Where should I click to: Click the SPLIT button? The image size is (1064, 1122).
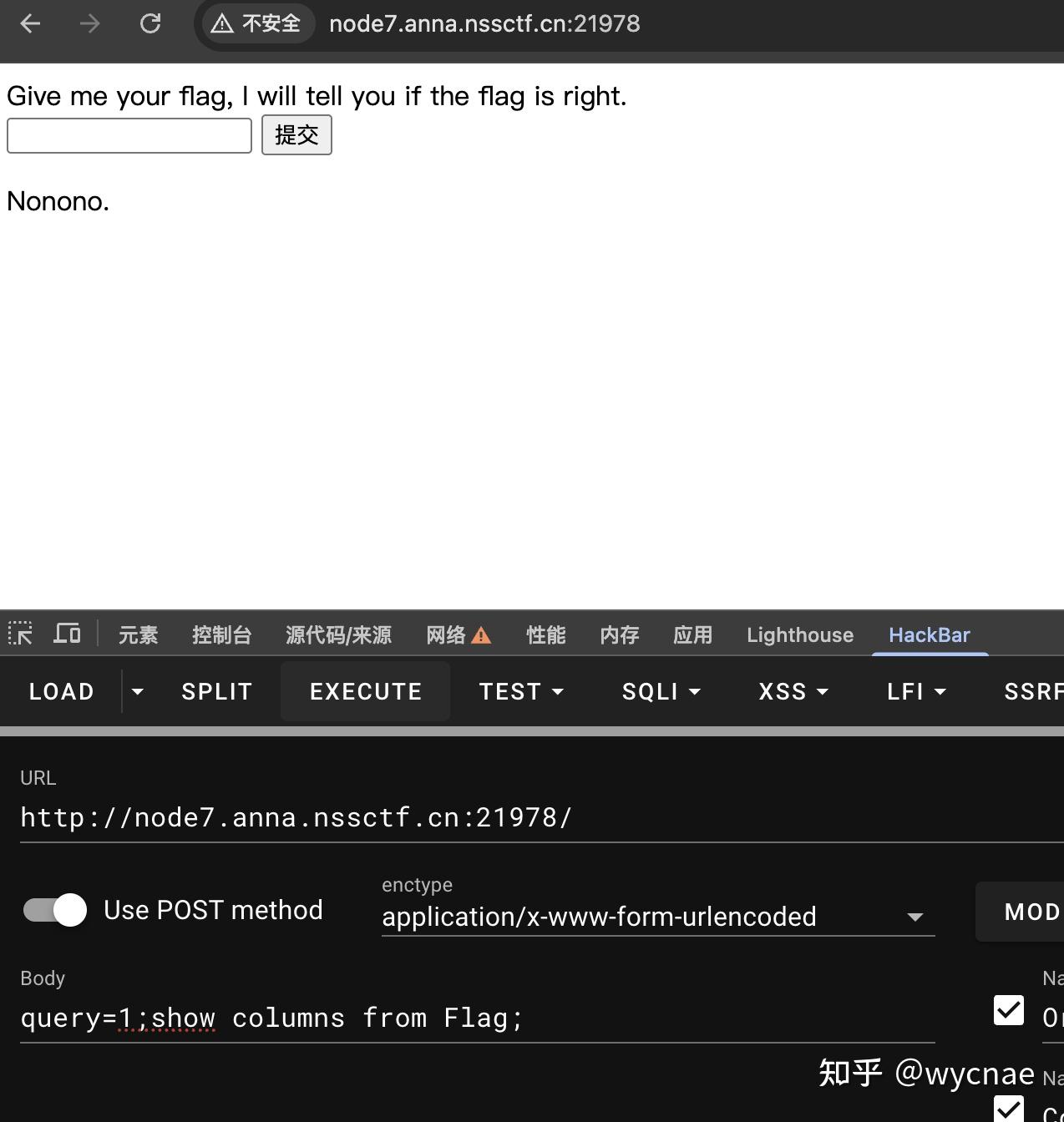216,691
